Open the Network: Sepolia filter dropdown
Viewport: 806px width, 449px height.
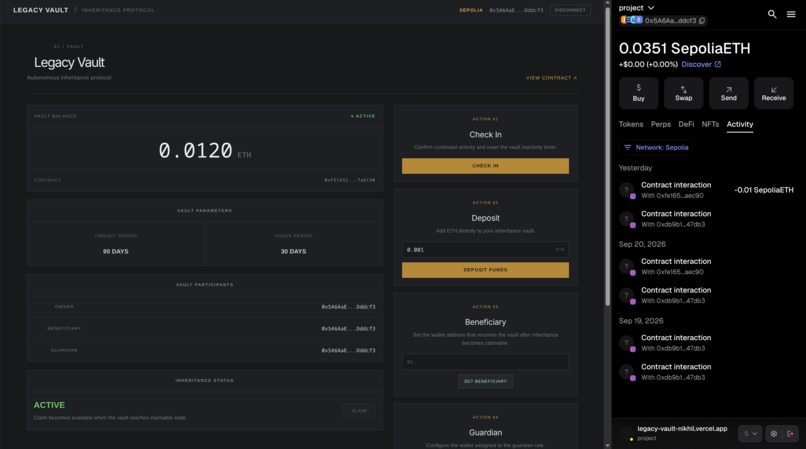point(656,148)
